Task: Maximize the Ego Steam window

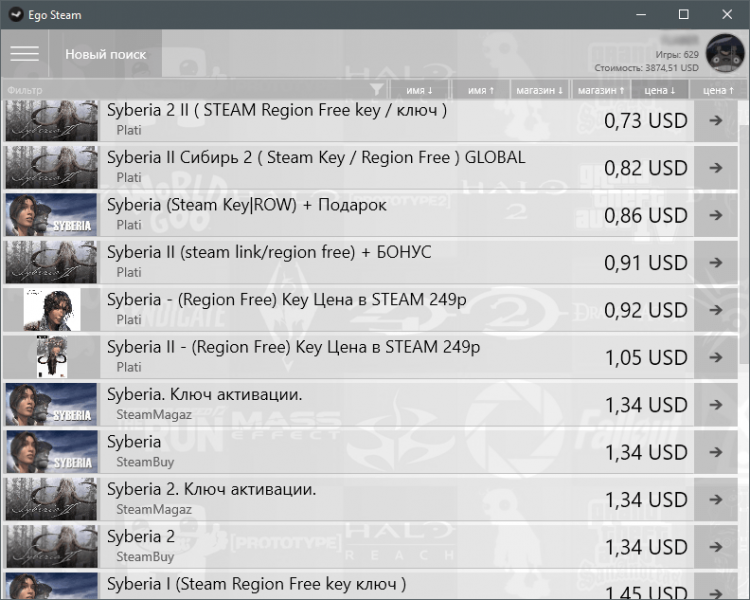Action: coord(684,14)
